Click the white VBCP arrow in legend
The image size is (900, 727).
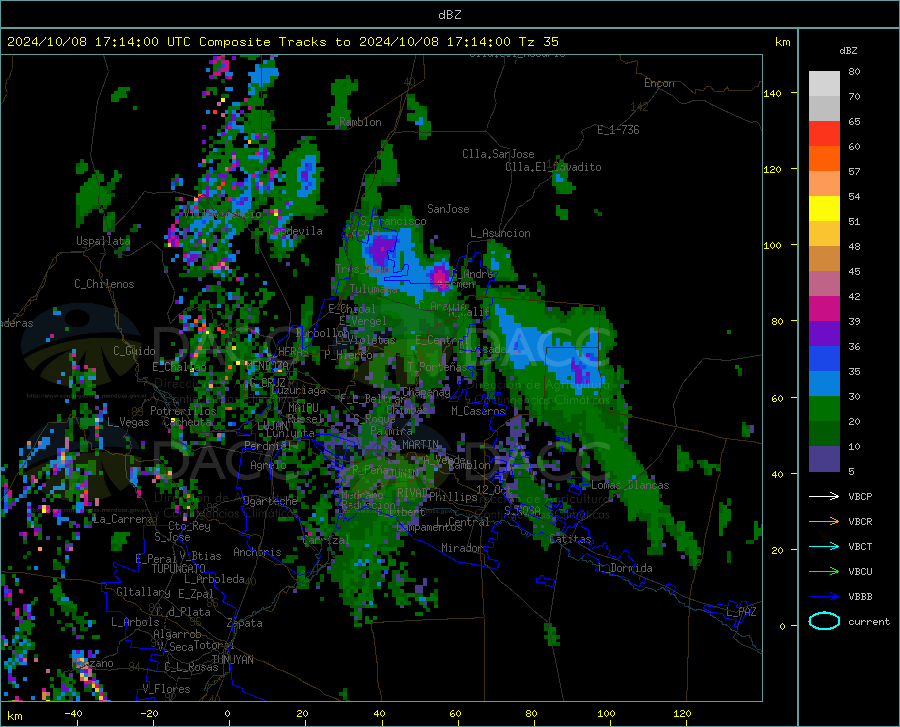(824, 496)
